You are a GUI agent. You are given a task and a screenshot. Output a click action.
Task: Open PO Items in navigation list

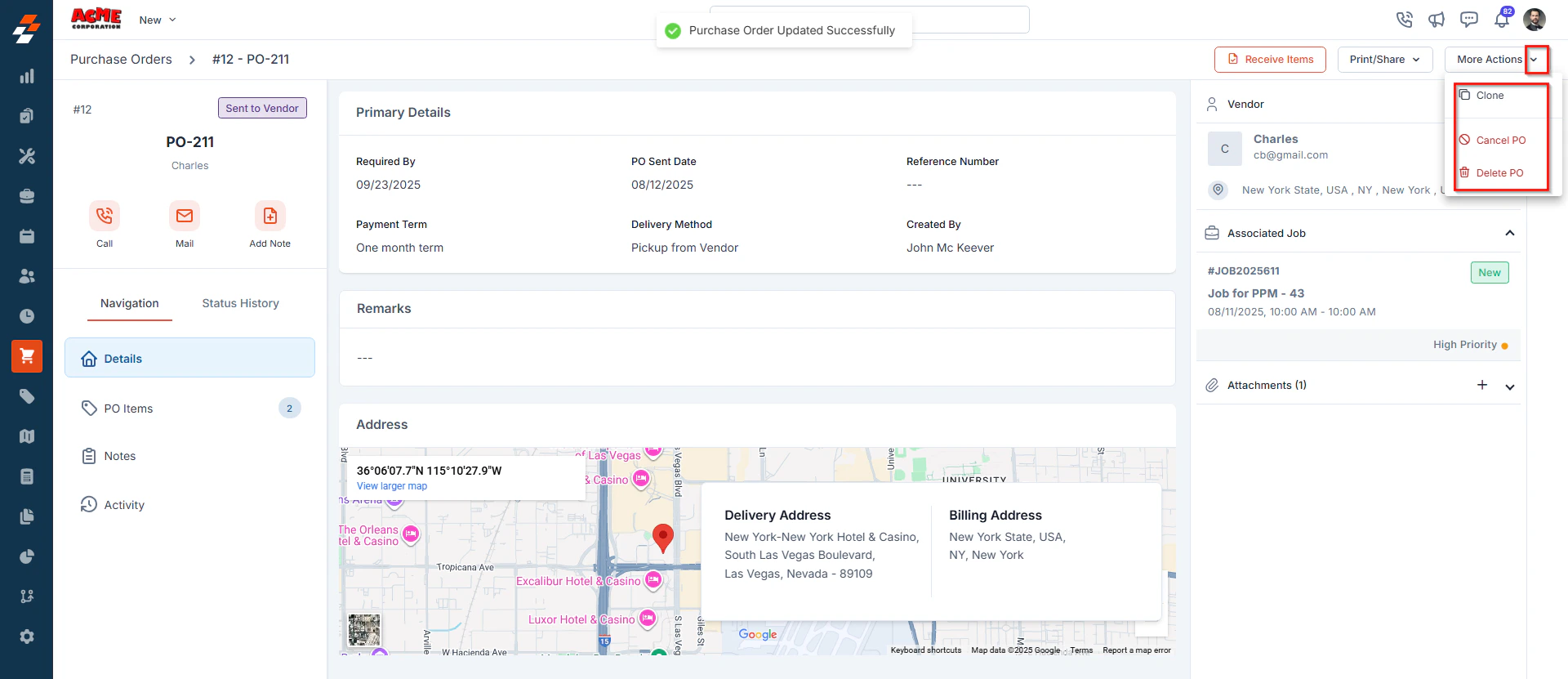click(x=189, y=408)
